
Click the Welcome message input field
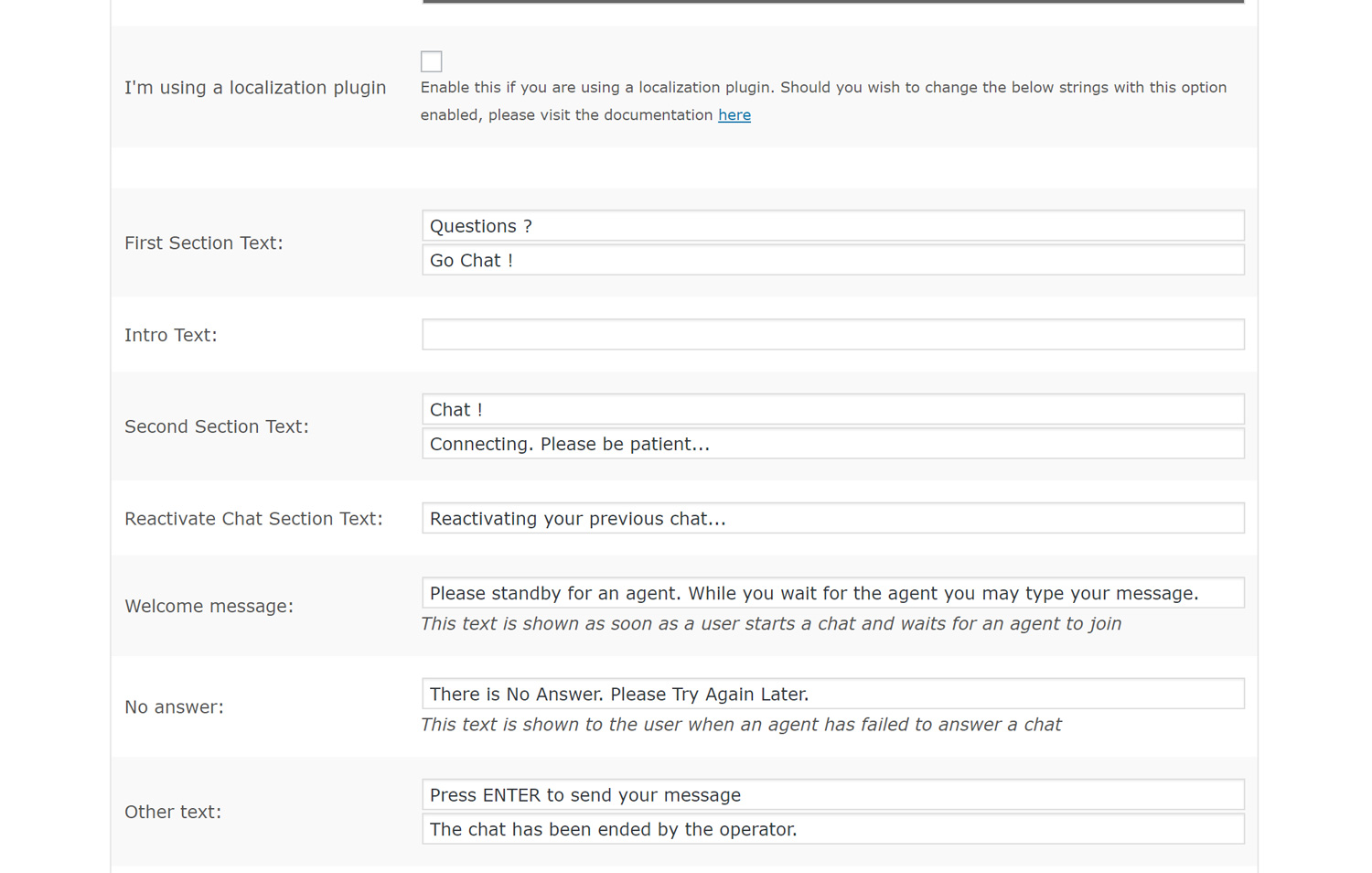(832, 593)
